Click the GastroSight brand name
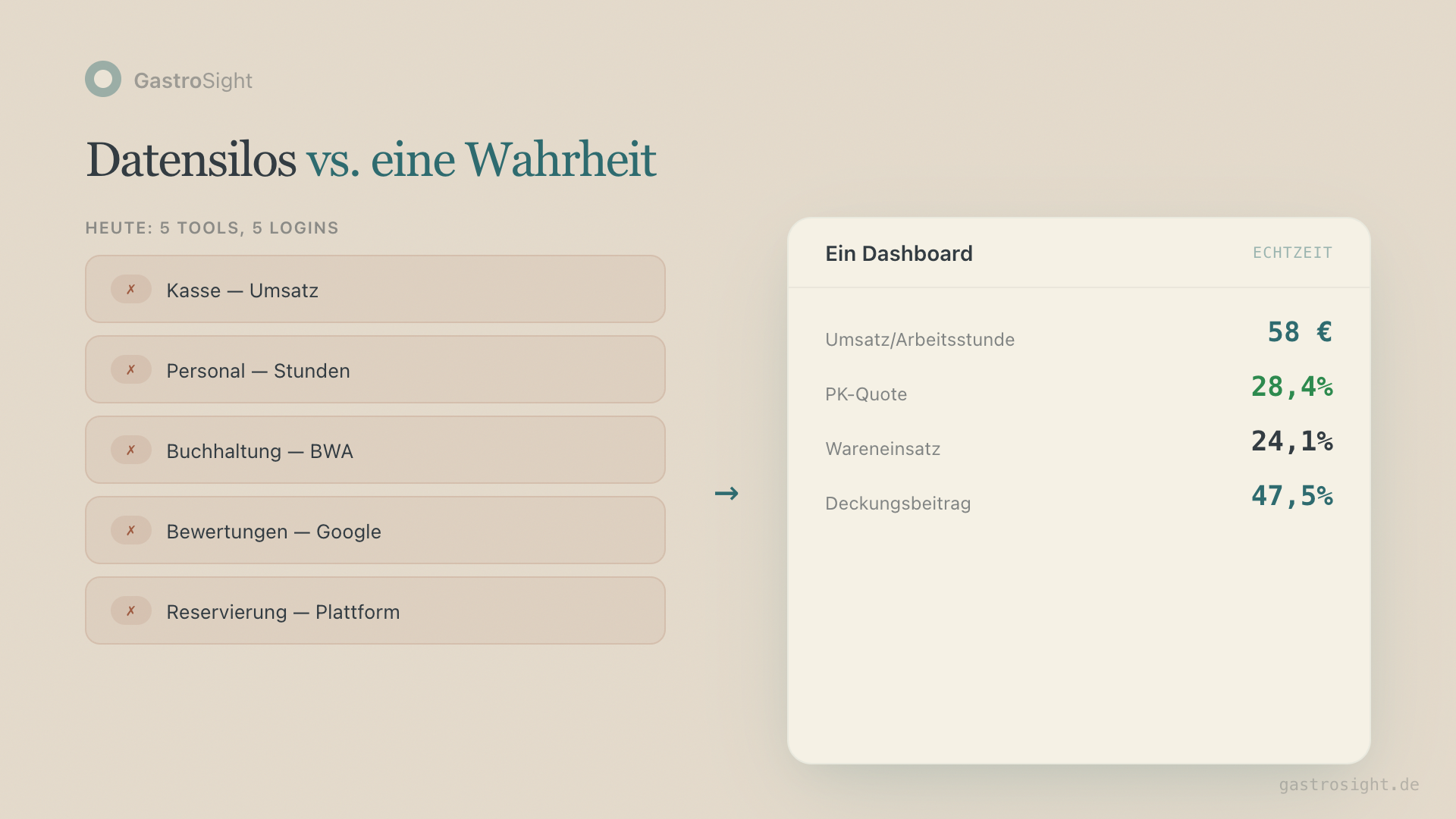The width and height of the screenshot is (1456, 819). tap(193, 80)
